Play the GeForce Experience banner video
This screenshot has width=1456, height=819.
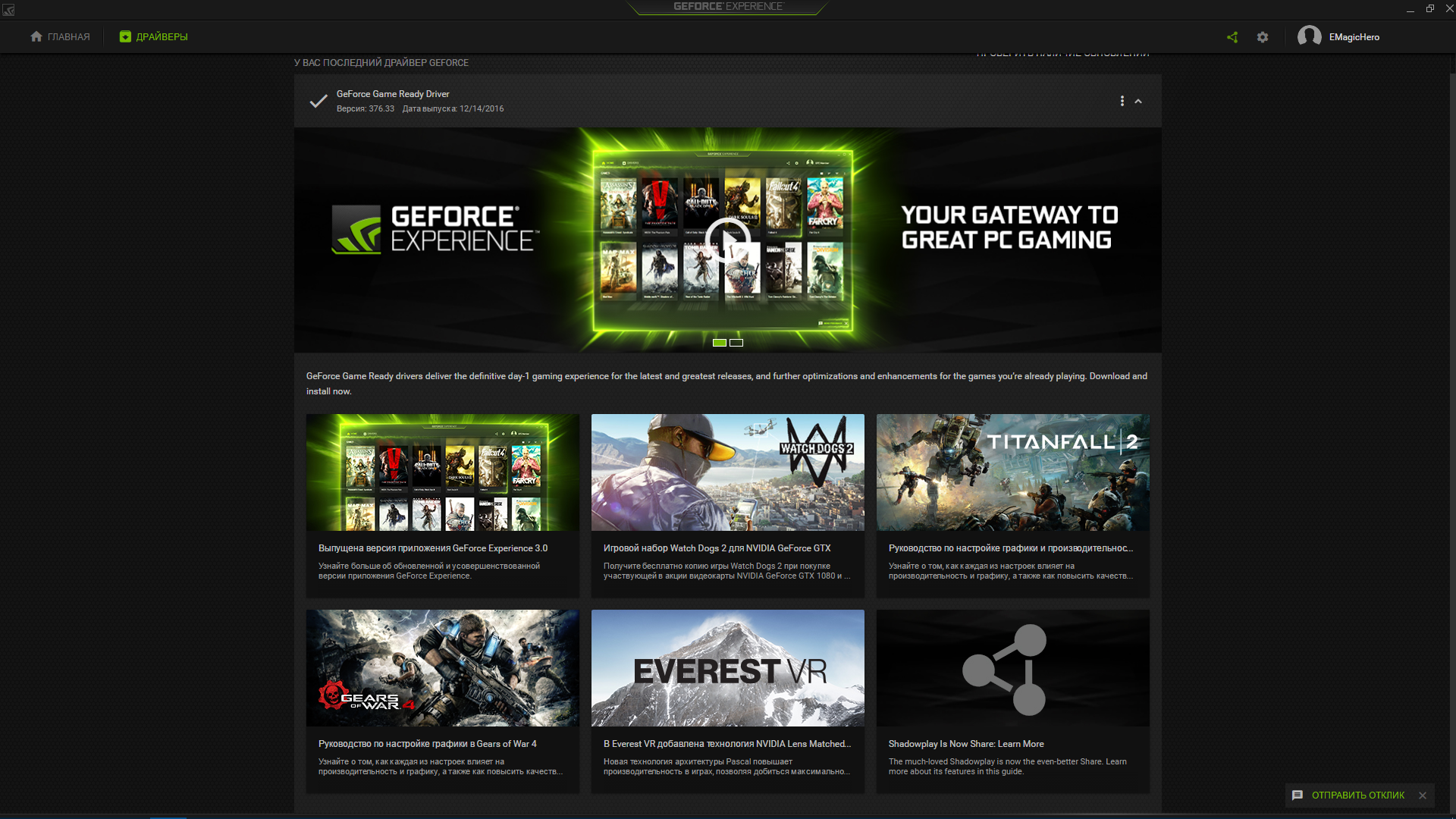(728, 240)
